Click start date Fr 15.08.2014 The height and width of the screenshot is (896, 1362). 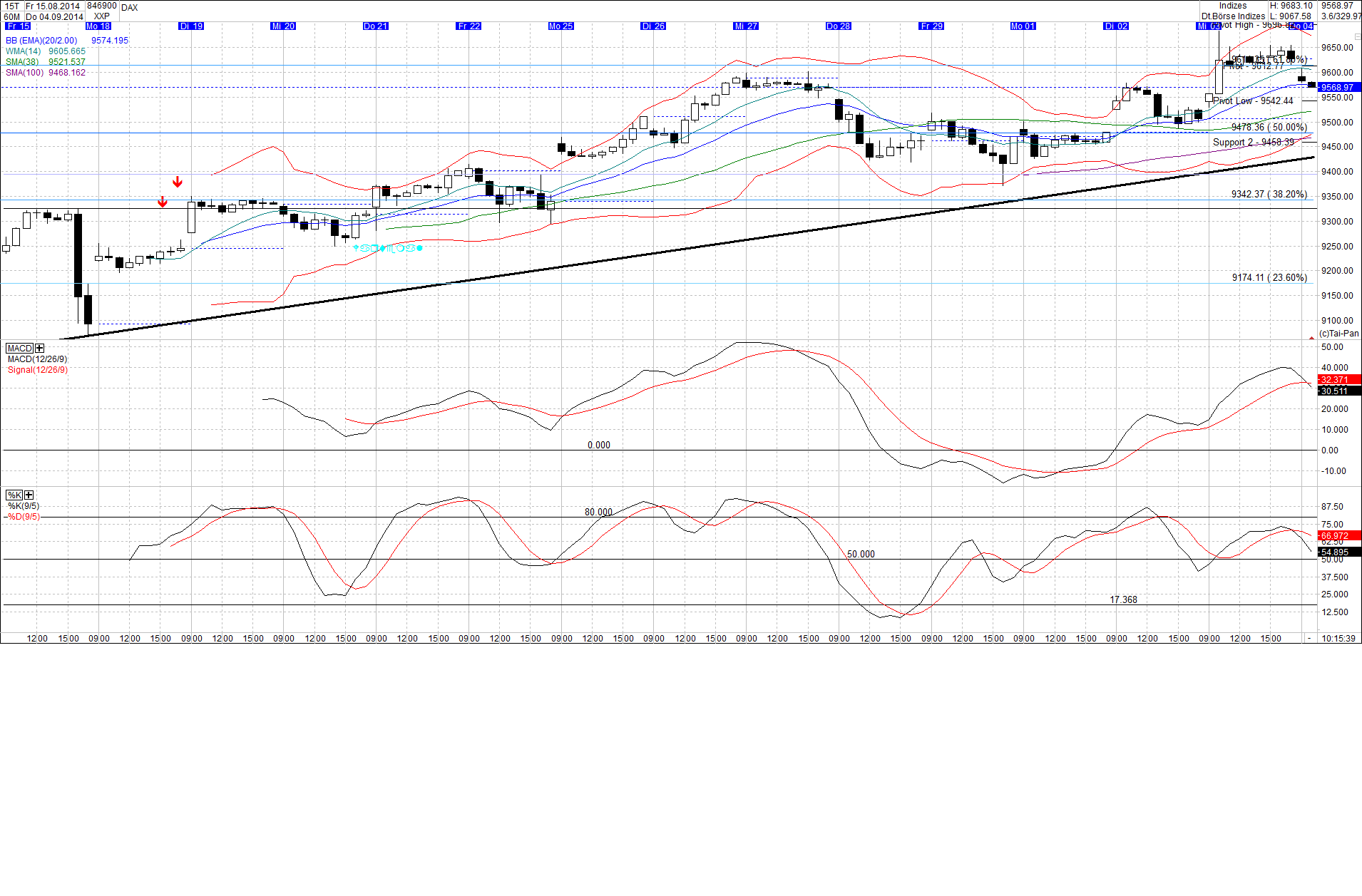point(54,6)
